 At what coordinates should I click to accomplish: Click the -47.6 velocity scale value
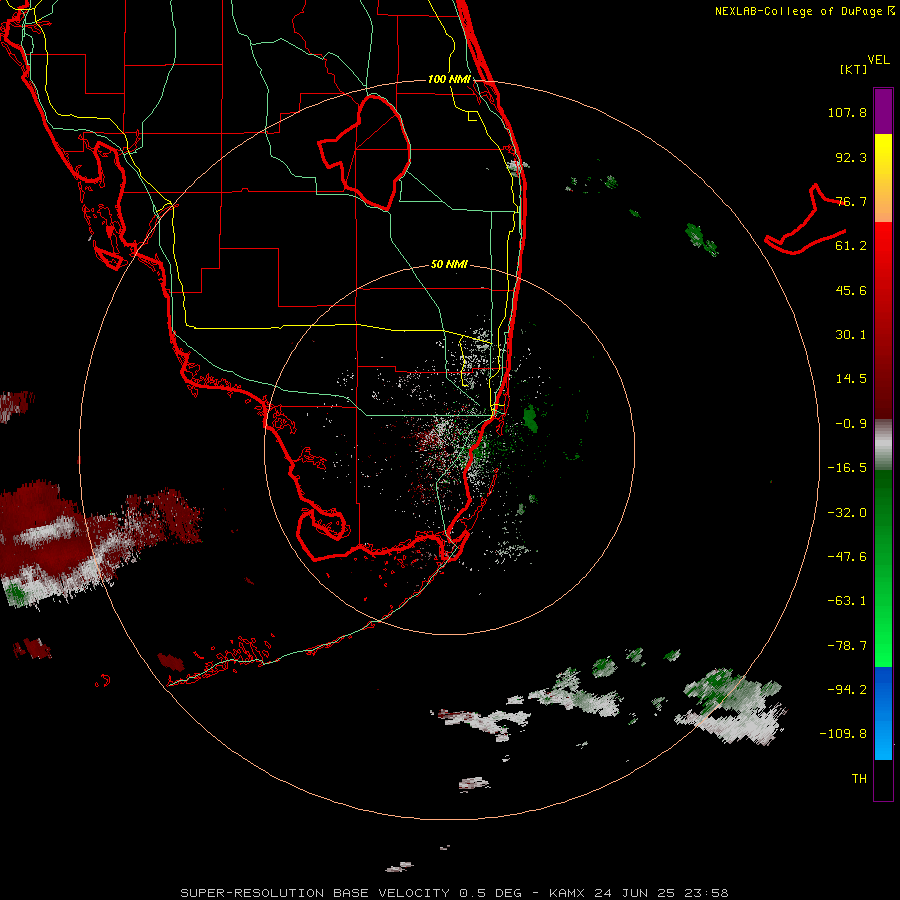coord(847,557)
